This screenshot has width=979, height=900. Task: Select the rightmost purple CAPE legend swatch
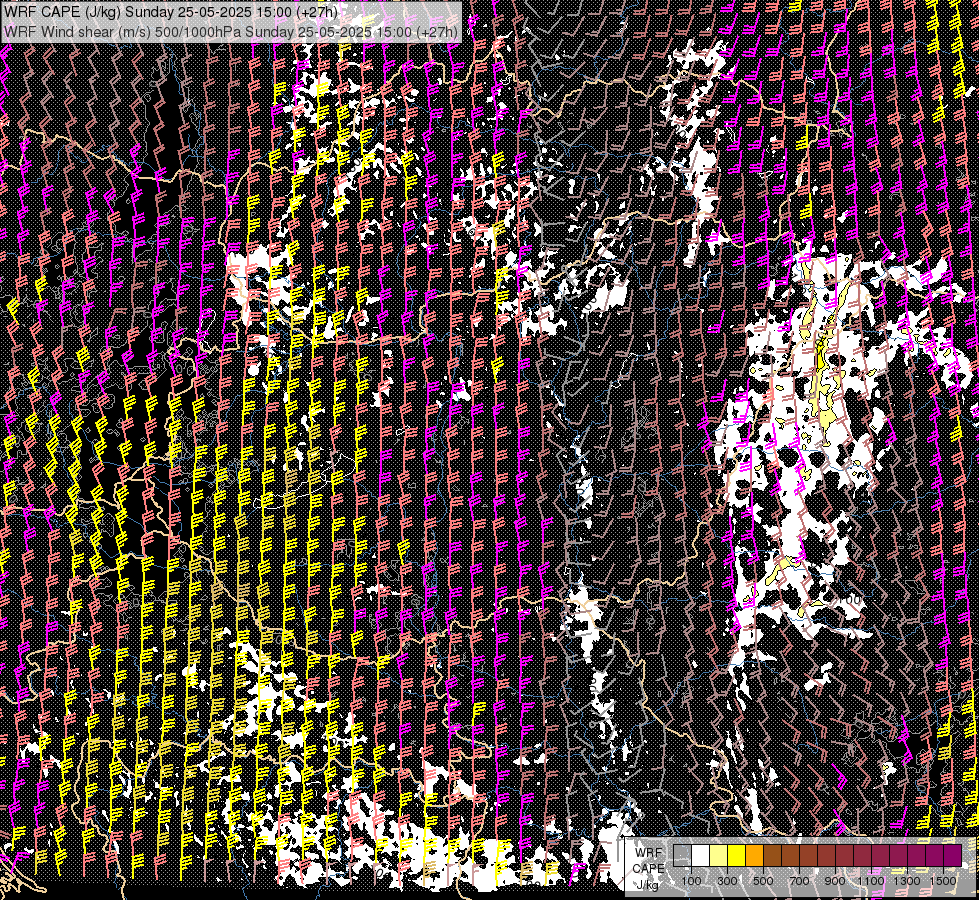pyautogui.click(x=953, y=856)
